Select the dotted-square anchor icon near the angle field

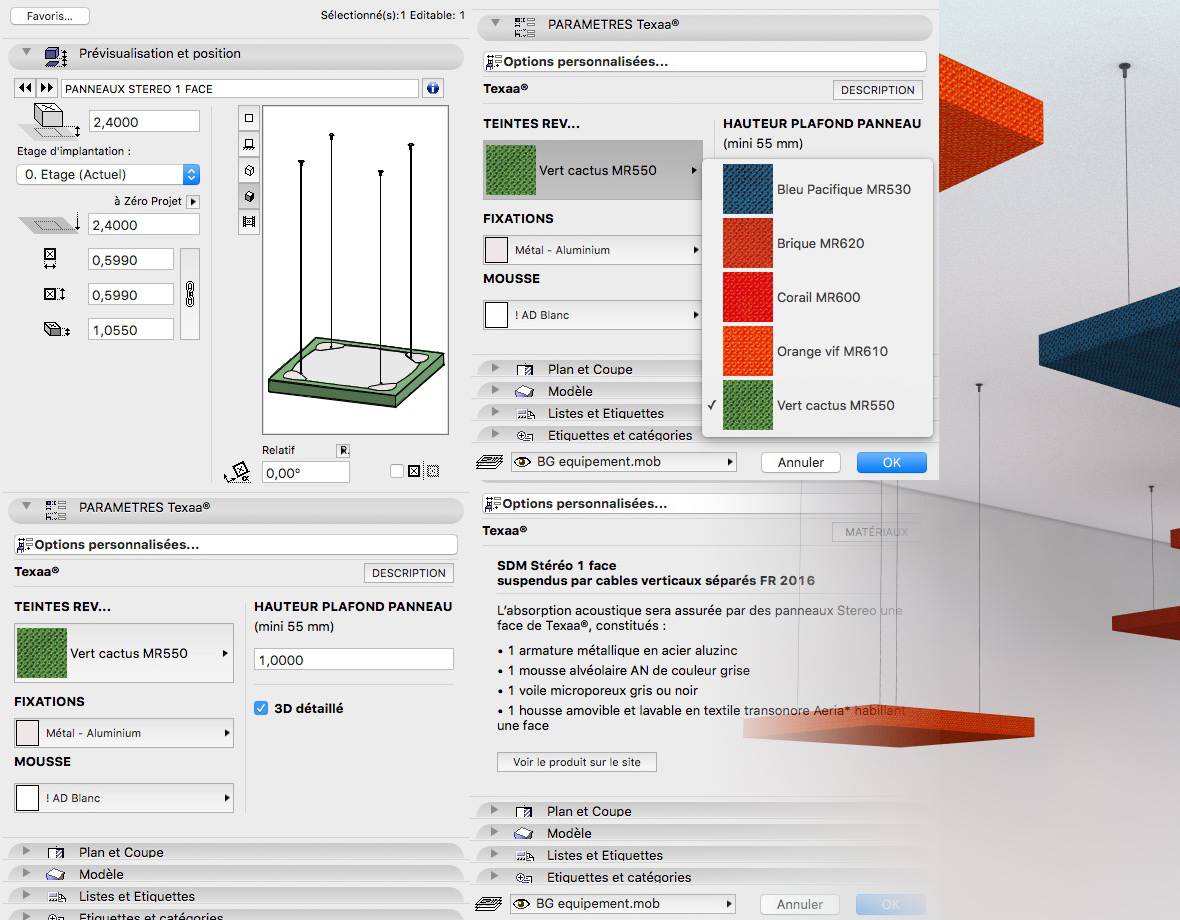tap(433, 471)
